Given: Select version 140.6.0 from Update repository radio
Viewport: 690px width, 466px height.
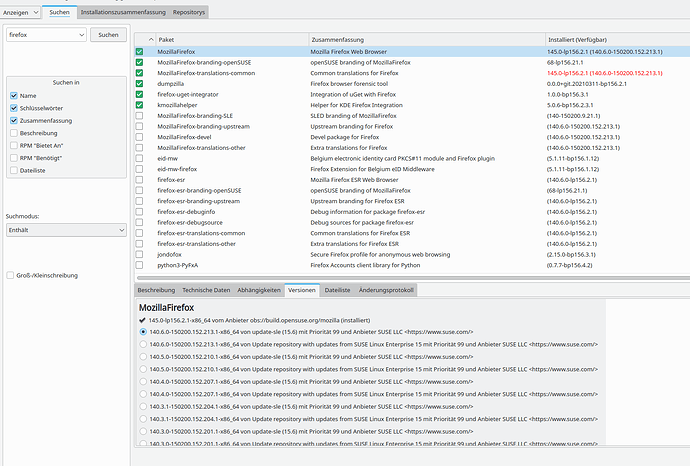Looking at the screenshot, I should [x=144, y=344].
